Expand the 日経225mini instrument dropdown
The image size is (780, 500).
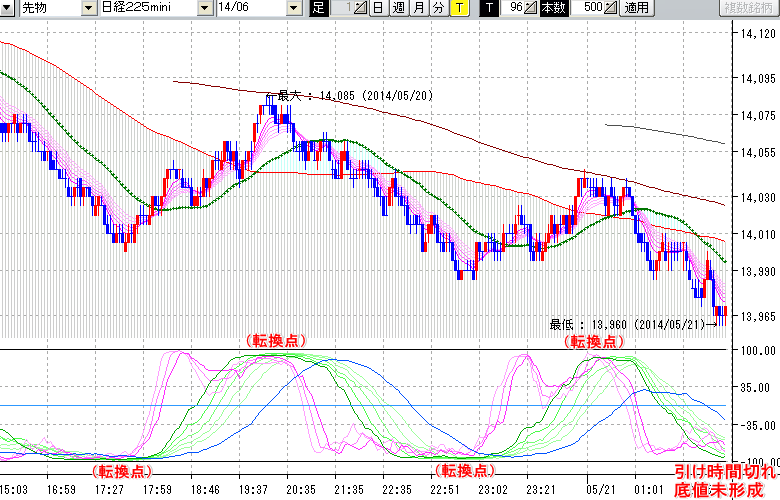(x=205, y=8)
